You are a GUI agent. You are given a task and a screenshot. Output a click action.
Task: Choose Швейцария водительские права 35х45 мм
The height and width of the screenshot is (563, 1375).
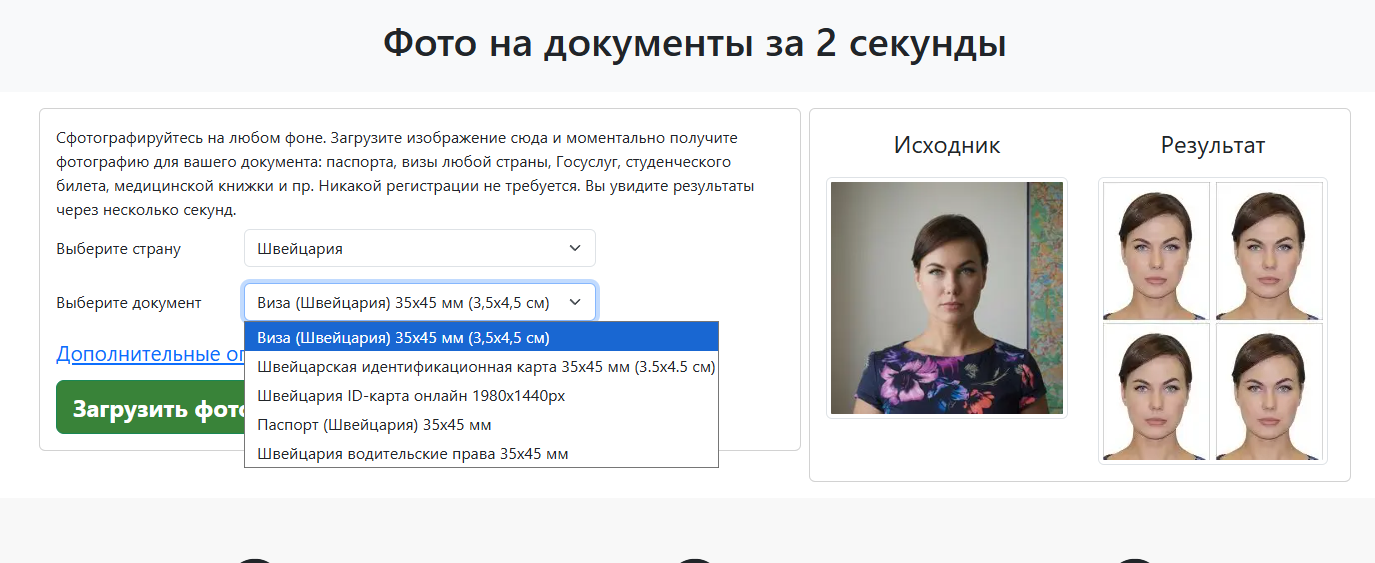[481, 454]
